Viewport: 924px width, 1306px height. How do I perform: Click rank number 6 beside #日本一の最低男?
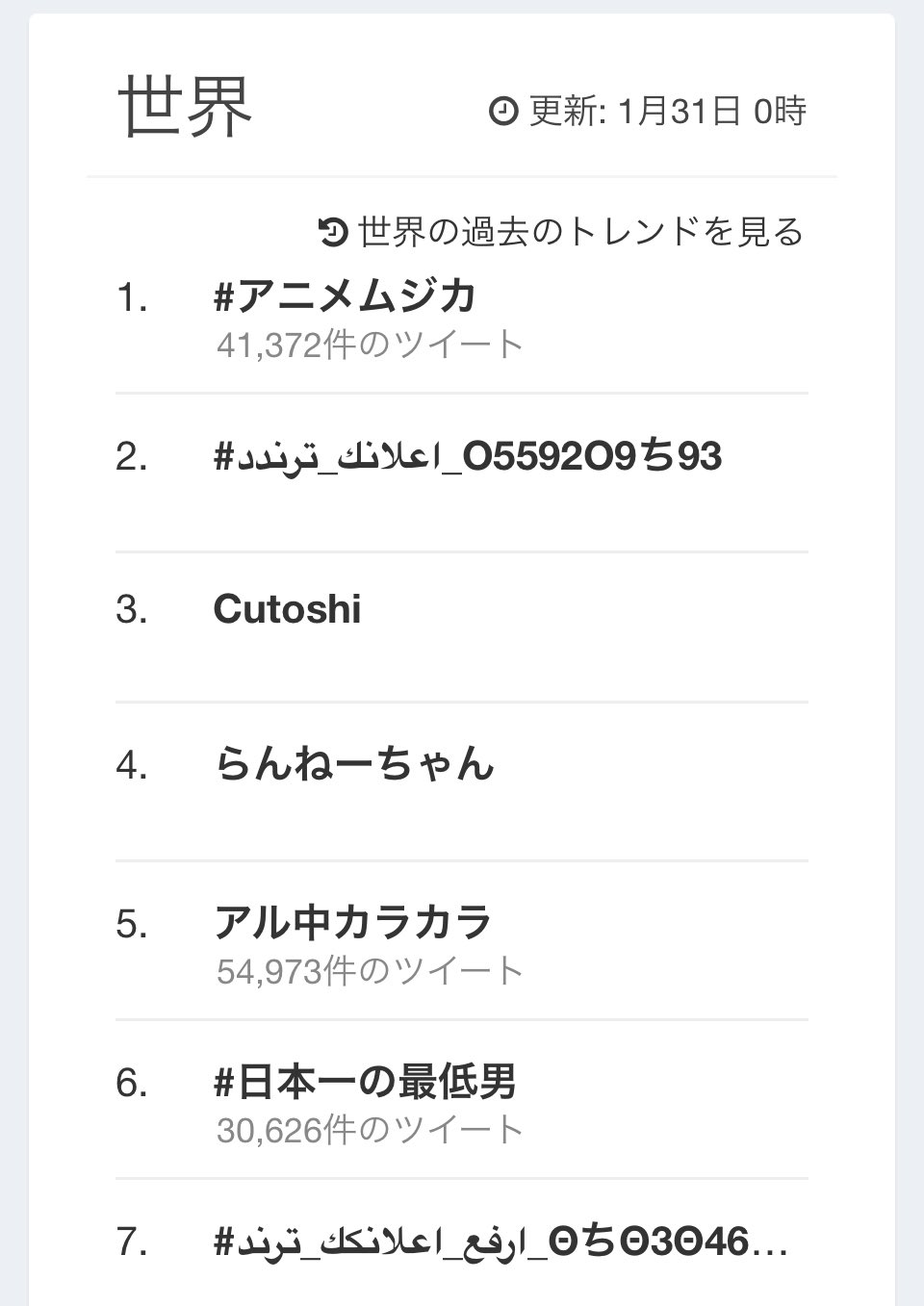[x=132, y=1083]
